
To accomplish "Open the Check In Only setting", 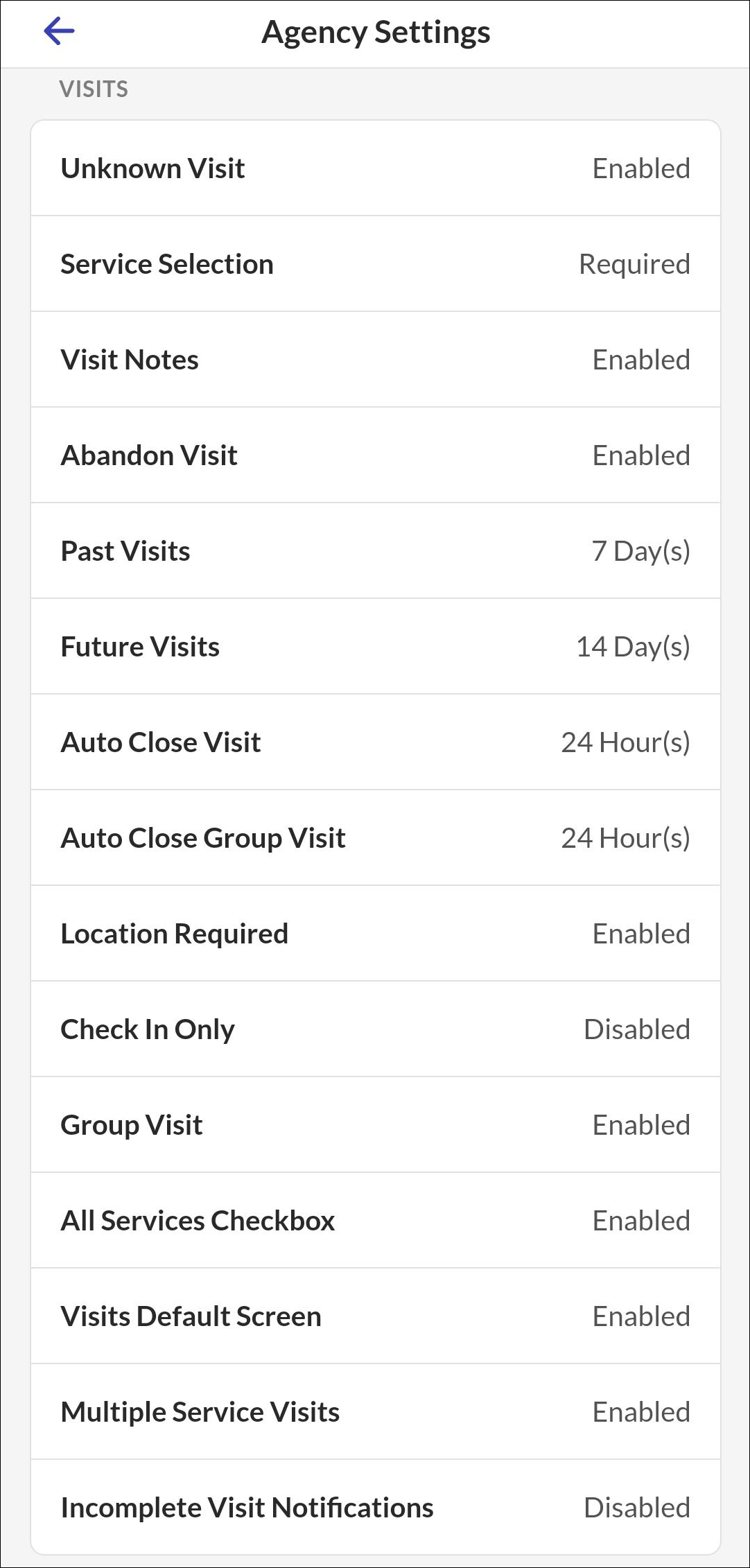I will pos(375,1029).
